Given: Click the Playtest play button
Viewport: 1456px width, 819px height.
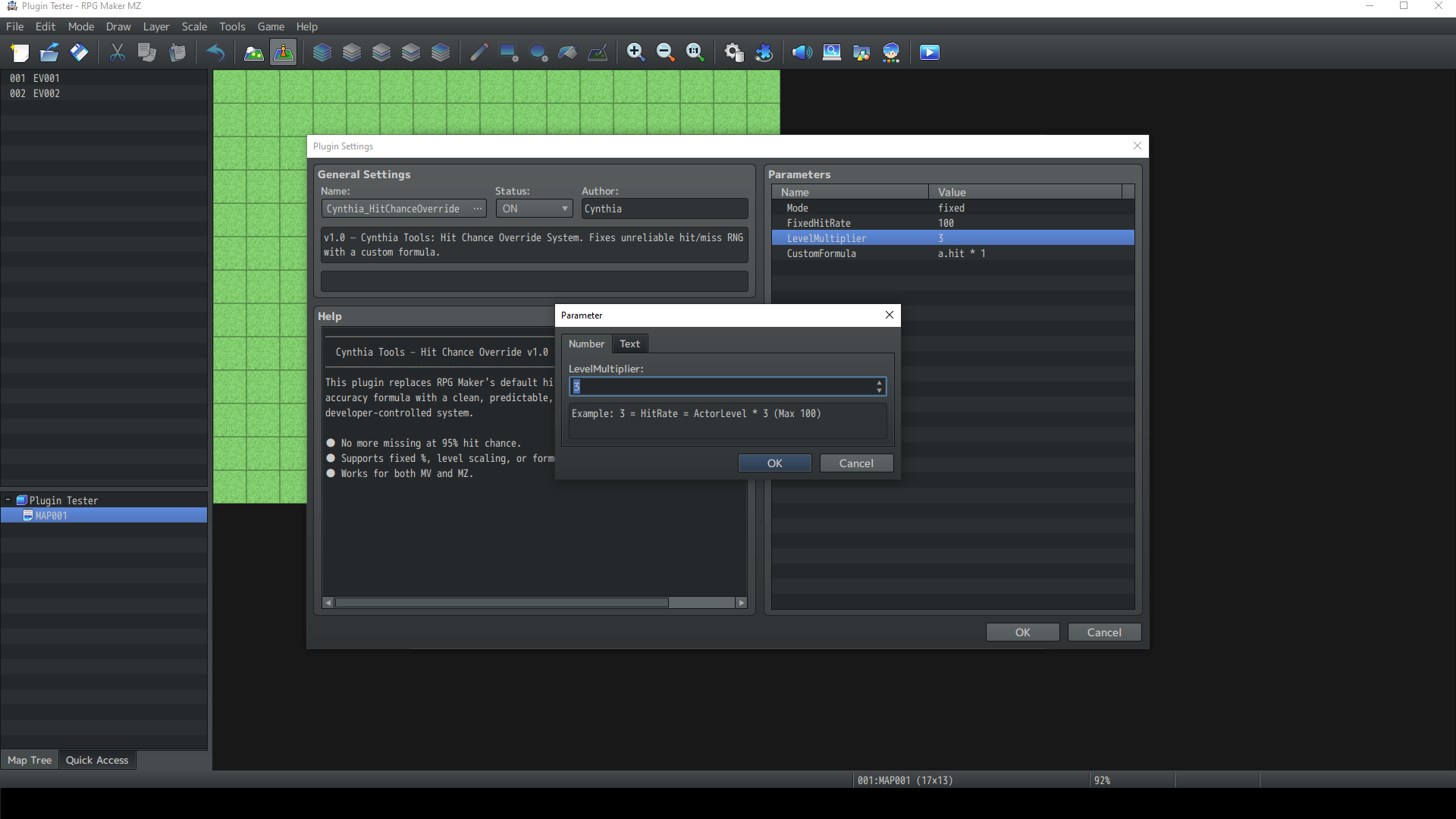Looking at the screenshot, I should point(929,52).
